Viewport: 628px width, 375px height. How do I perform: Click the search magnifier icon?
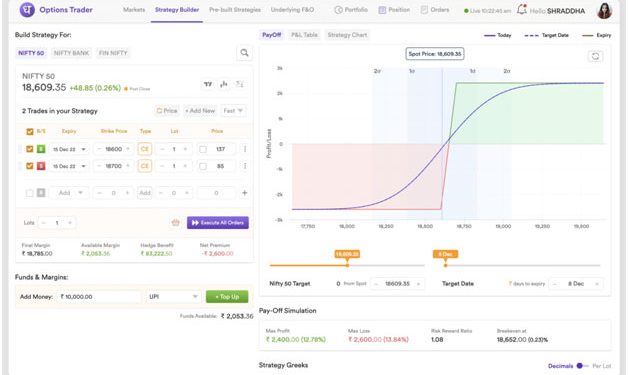click(x=244, y=53)
